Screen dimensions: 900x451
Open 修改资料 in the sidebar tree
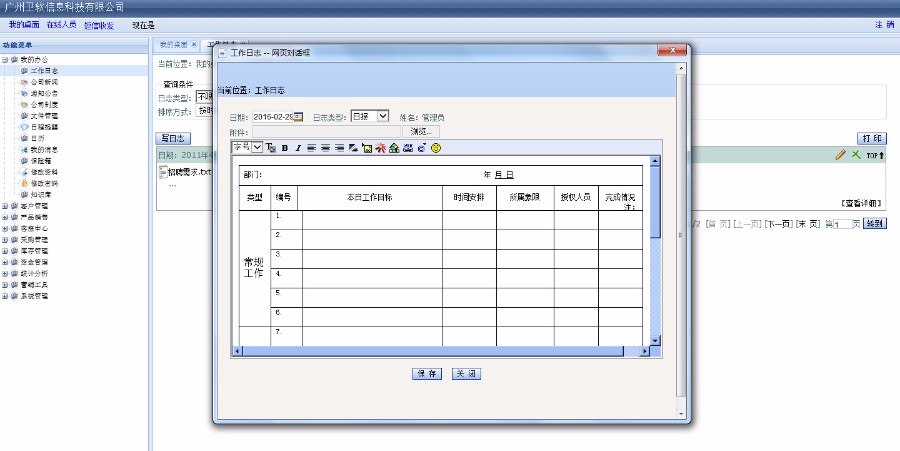[x=44, y=172]
